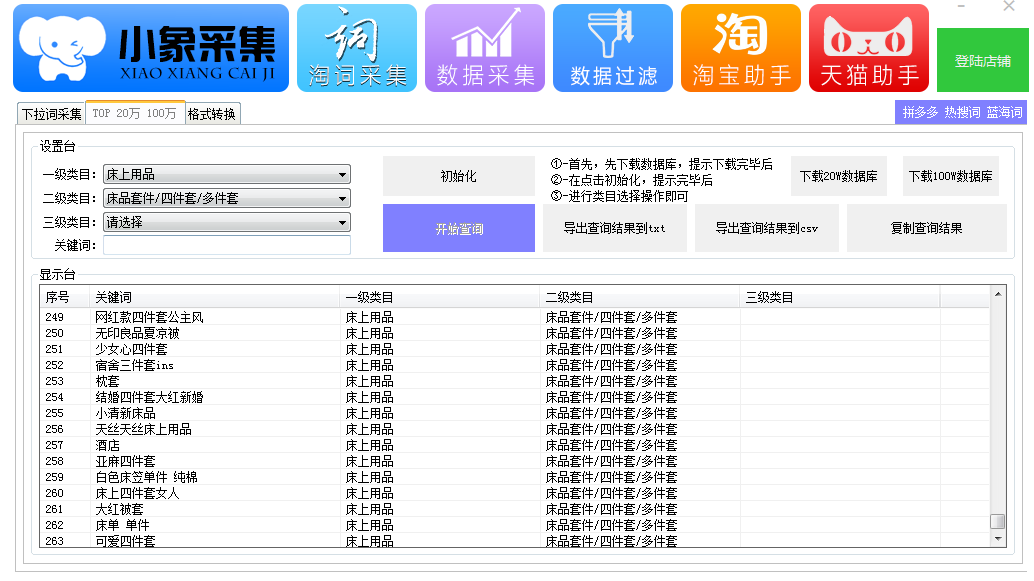Image resolution: width=1034 pixels, height=581 pixels.
Task: Select row 大红被套
Action: (514, 509)
